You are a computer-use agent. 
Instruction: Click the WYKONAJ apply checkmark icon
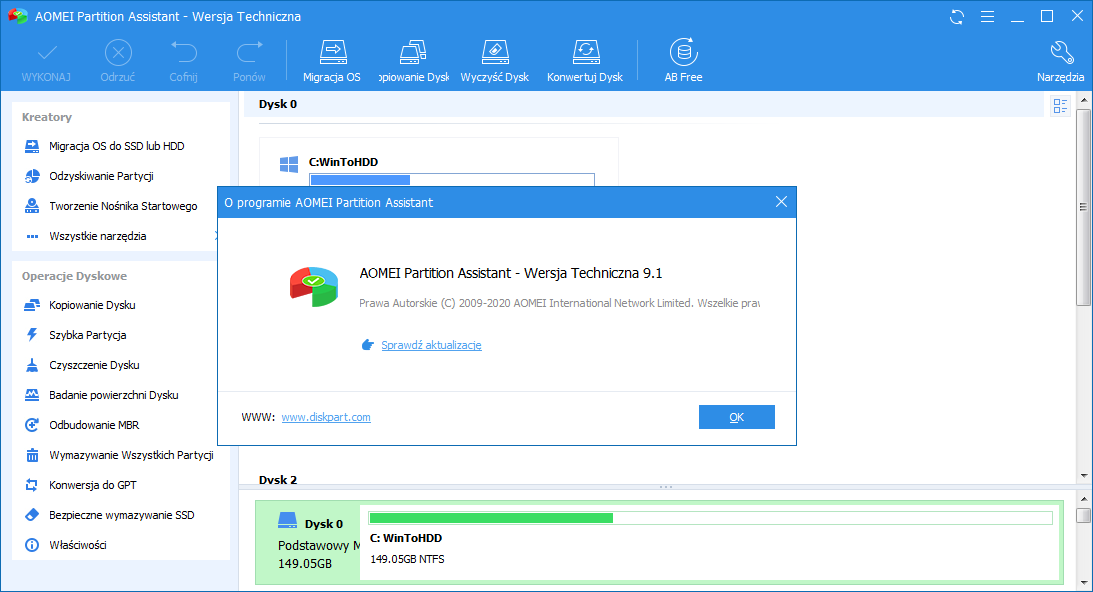[47, 52]
